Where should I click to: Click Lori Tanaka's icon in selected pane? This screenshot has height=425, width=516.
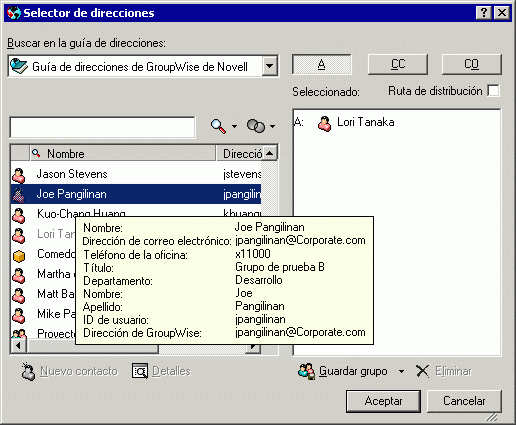(324, 123)
